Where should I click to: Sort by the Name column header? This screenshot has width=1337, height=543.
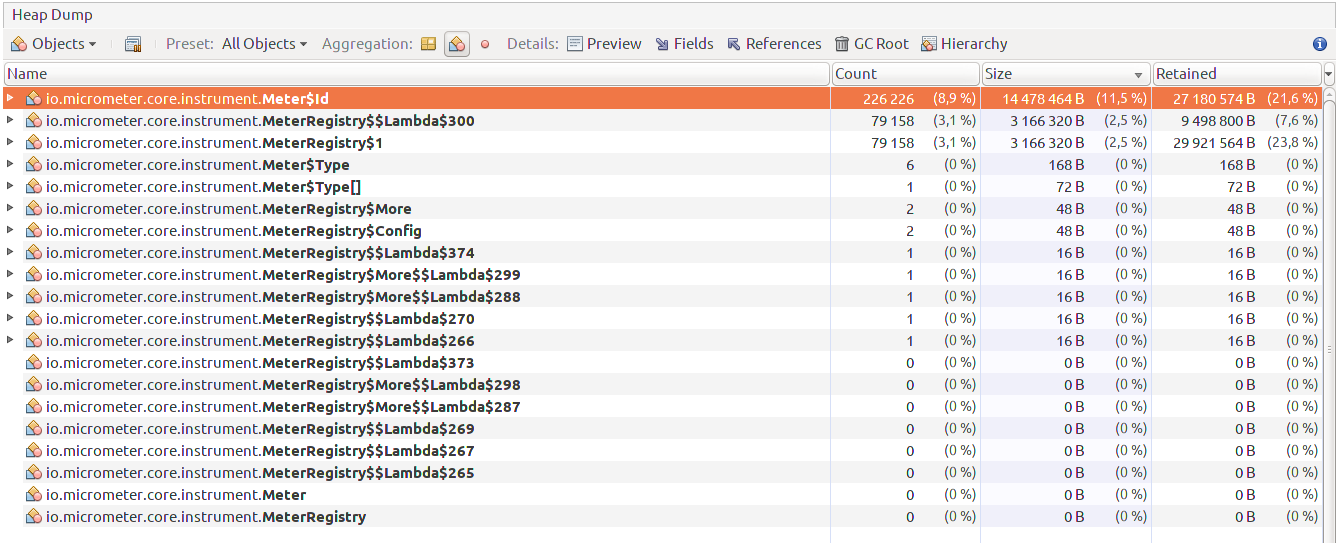(417, 74)
